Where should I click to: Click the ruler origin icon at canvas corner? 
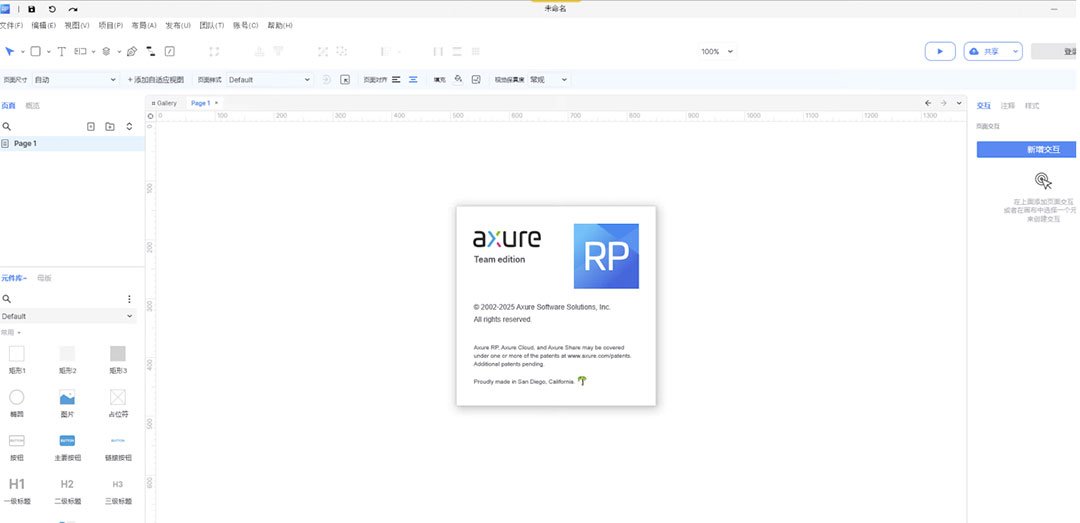point(150,116)
